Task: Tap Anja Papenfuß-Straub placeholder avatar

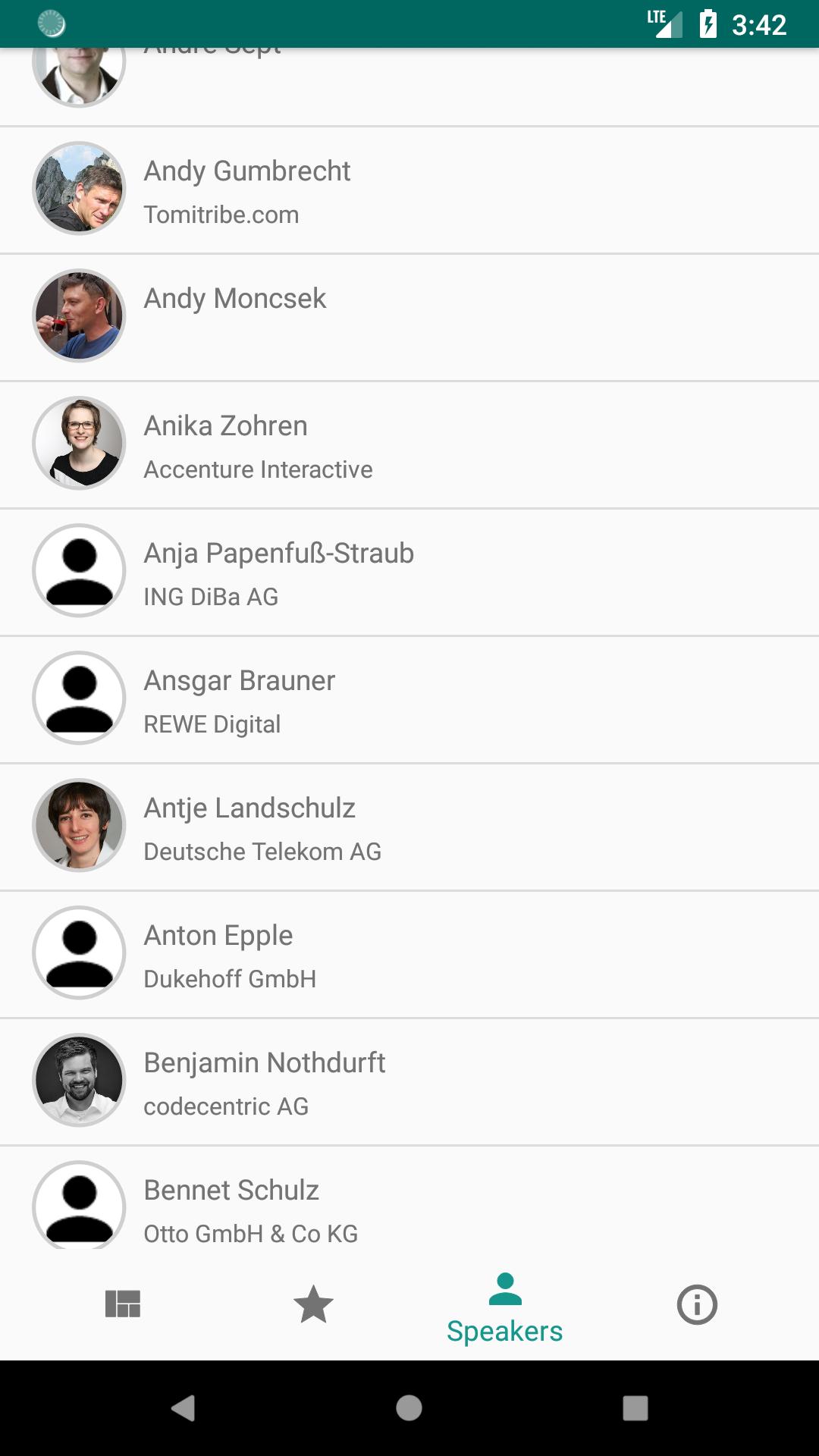Action: click(x=79, y=570)
